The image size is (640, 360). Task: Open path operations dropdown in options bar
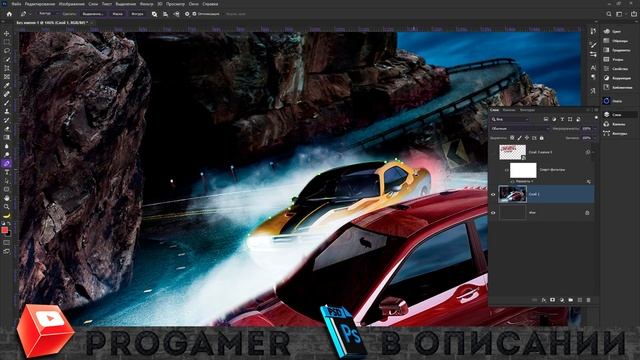[154, 14]
